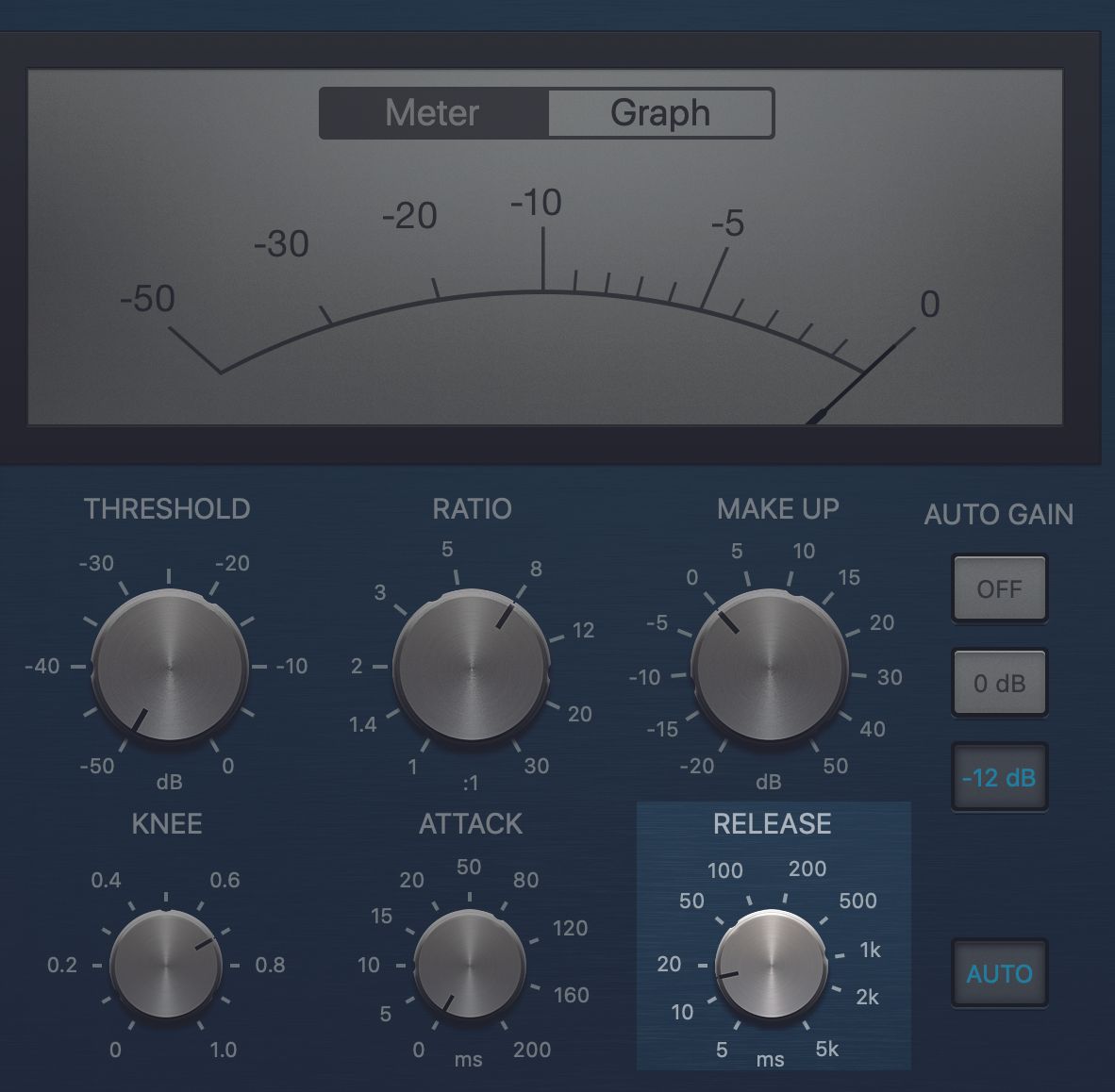Turn the KNEE knob

click(167, 966)
